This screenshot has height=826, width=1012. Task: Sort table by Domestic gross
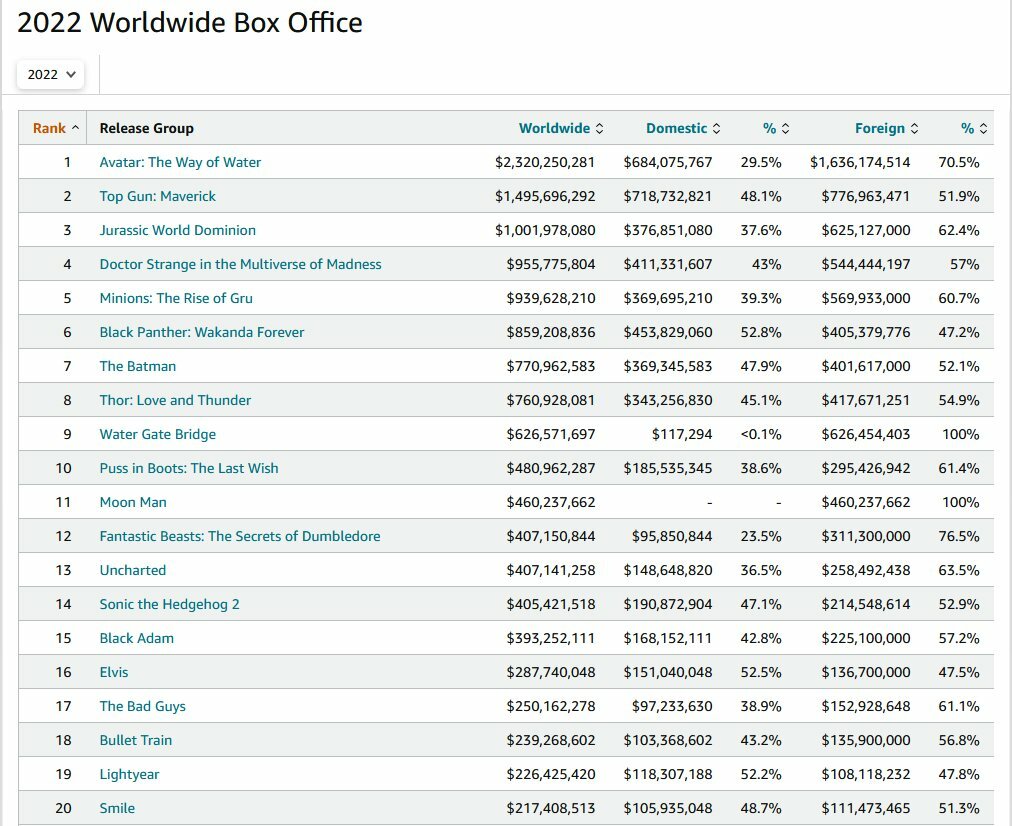click(x=683, y=128)
